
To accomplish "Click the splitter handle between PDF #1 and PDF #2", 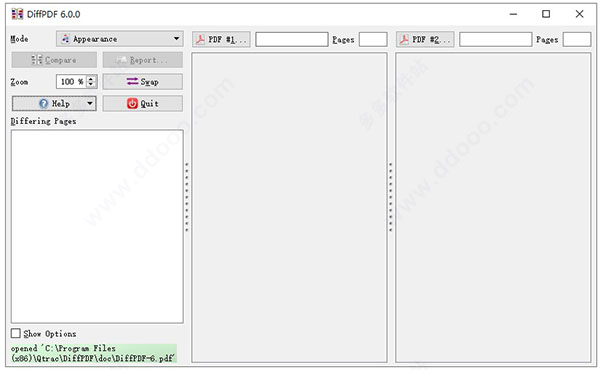I will [391, 197].
